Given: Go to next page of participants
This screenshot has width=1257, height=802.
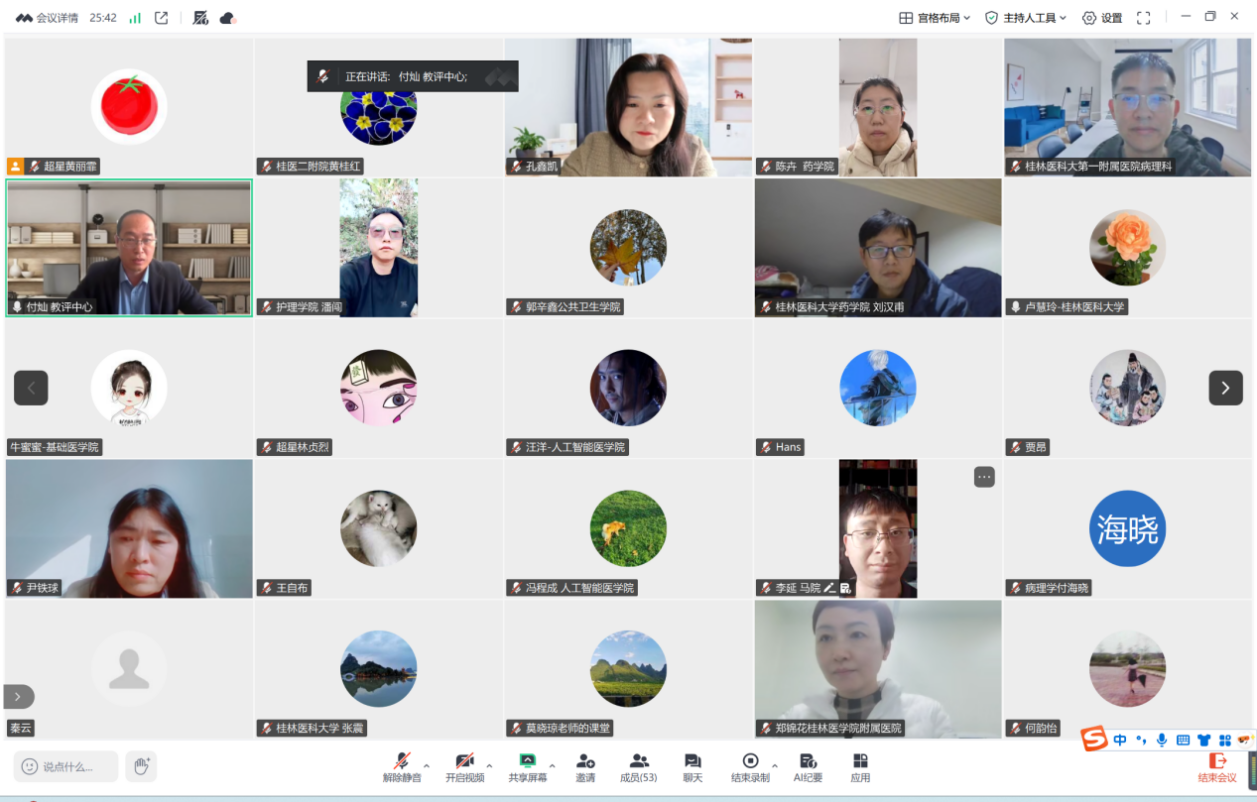Looking at the screenshot, I should pyautogui.click(x=1225, y=388).
